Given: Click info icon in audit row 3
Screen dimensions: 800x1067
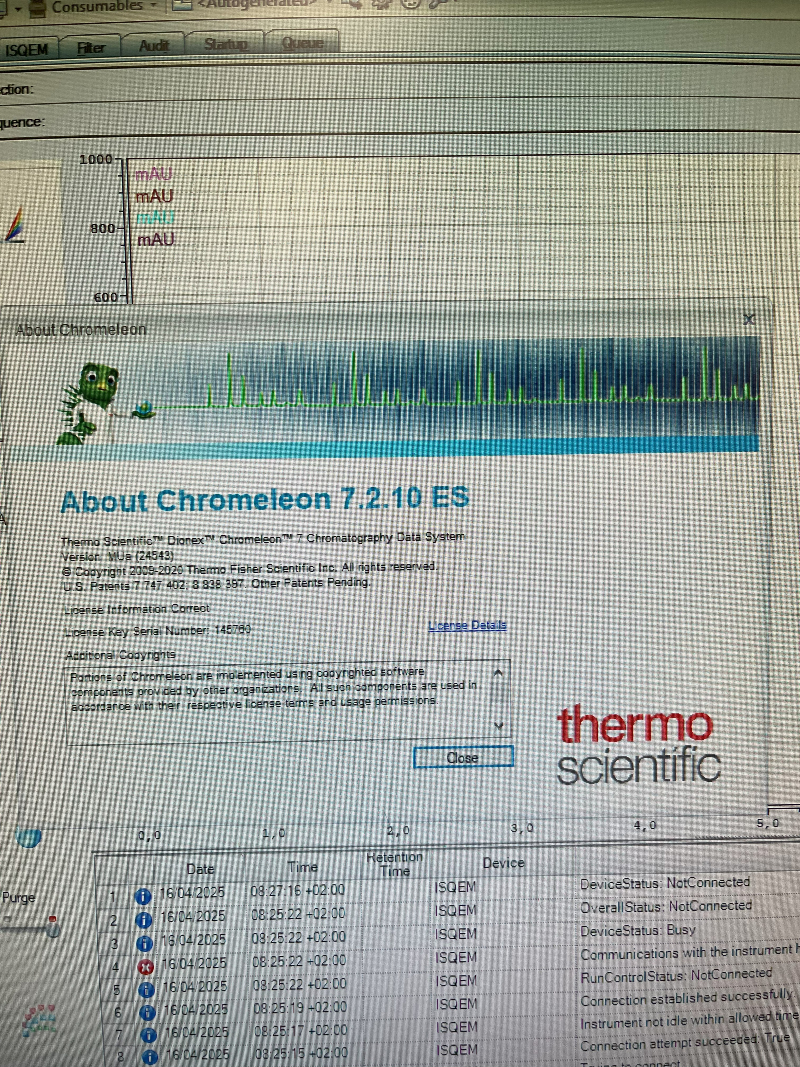Looking at the screenshot, I should [x=144, y=944].
